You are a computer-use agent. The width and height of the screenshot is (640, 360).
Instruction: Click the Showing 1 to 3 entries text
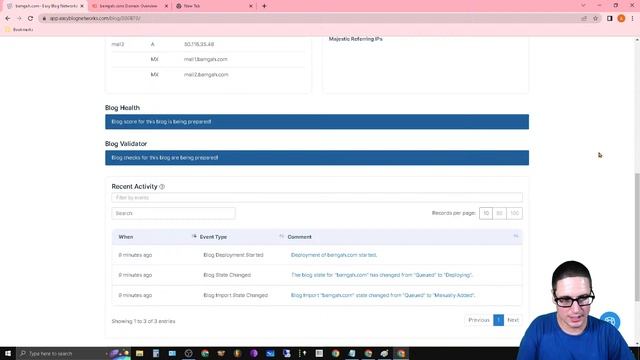143,321
